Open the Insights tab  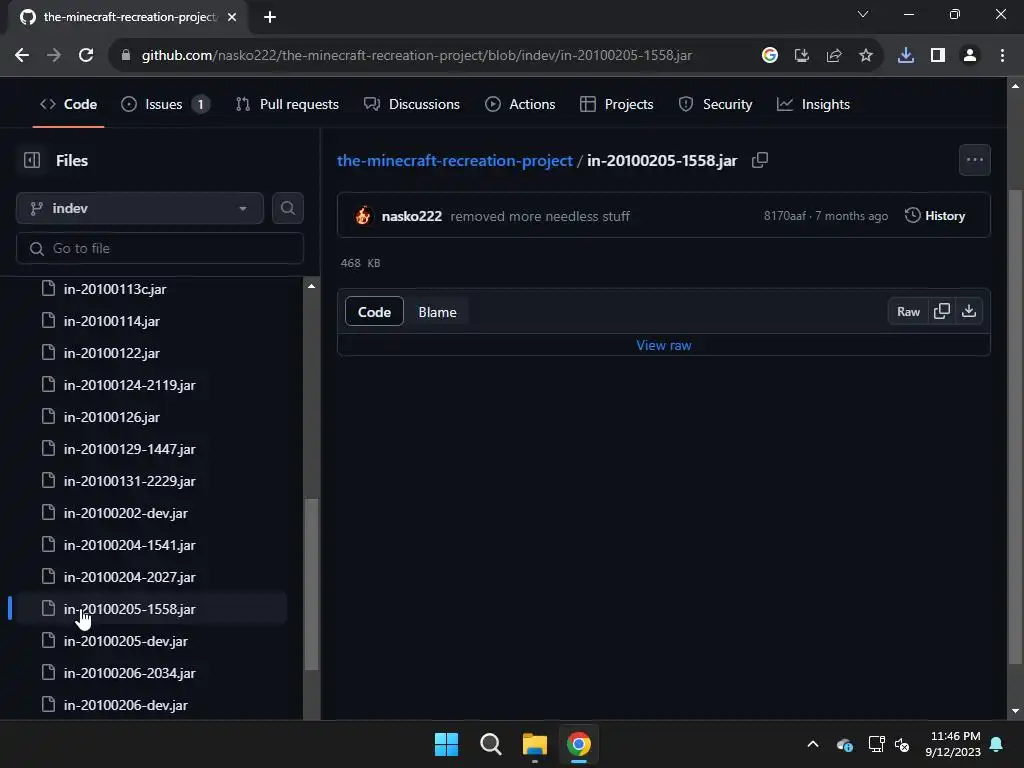pyautogui.click(x=813, y=104)
